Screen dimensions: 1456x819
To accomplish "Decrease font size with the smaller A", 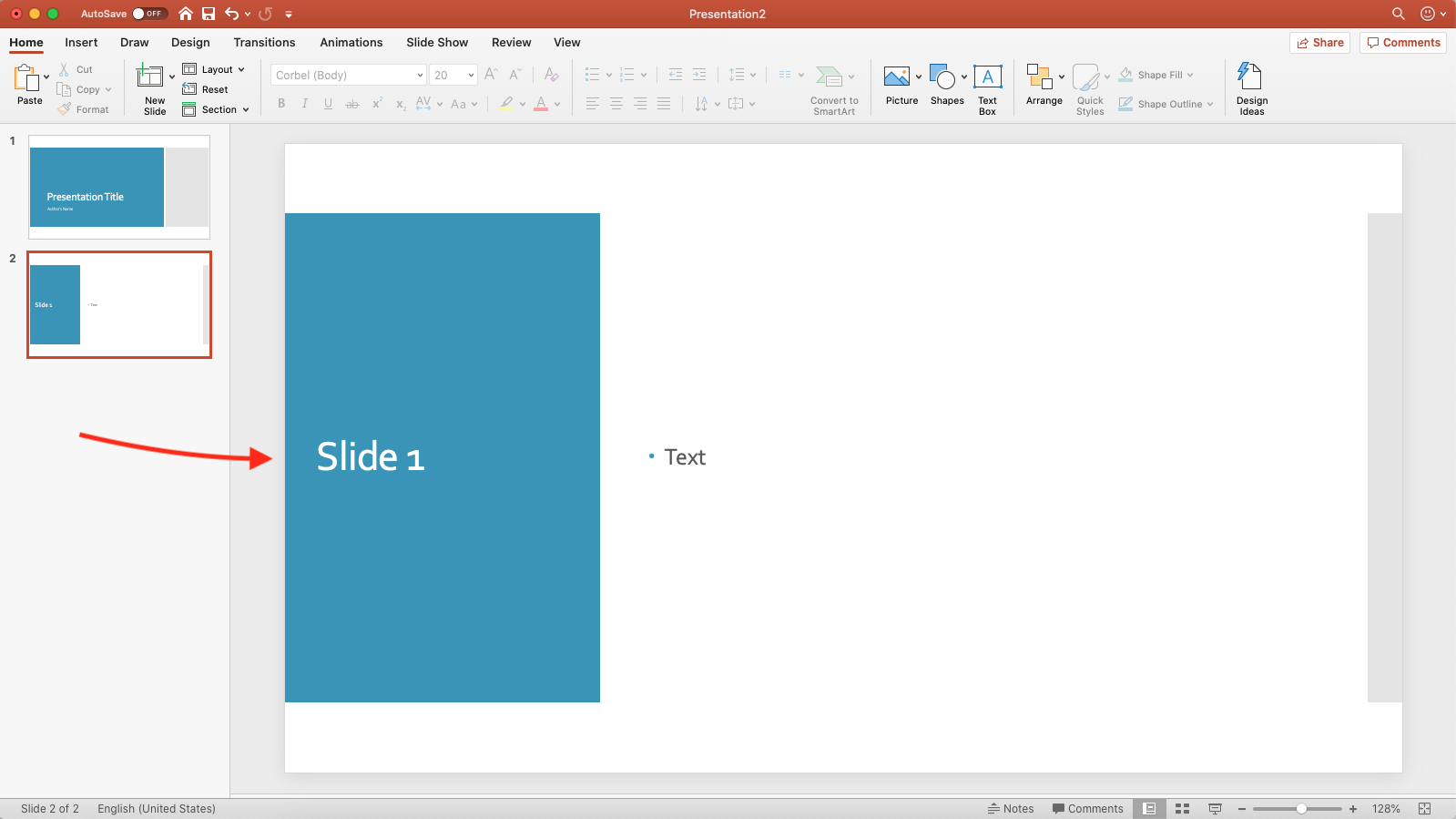I will point(514,75).
